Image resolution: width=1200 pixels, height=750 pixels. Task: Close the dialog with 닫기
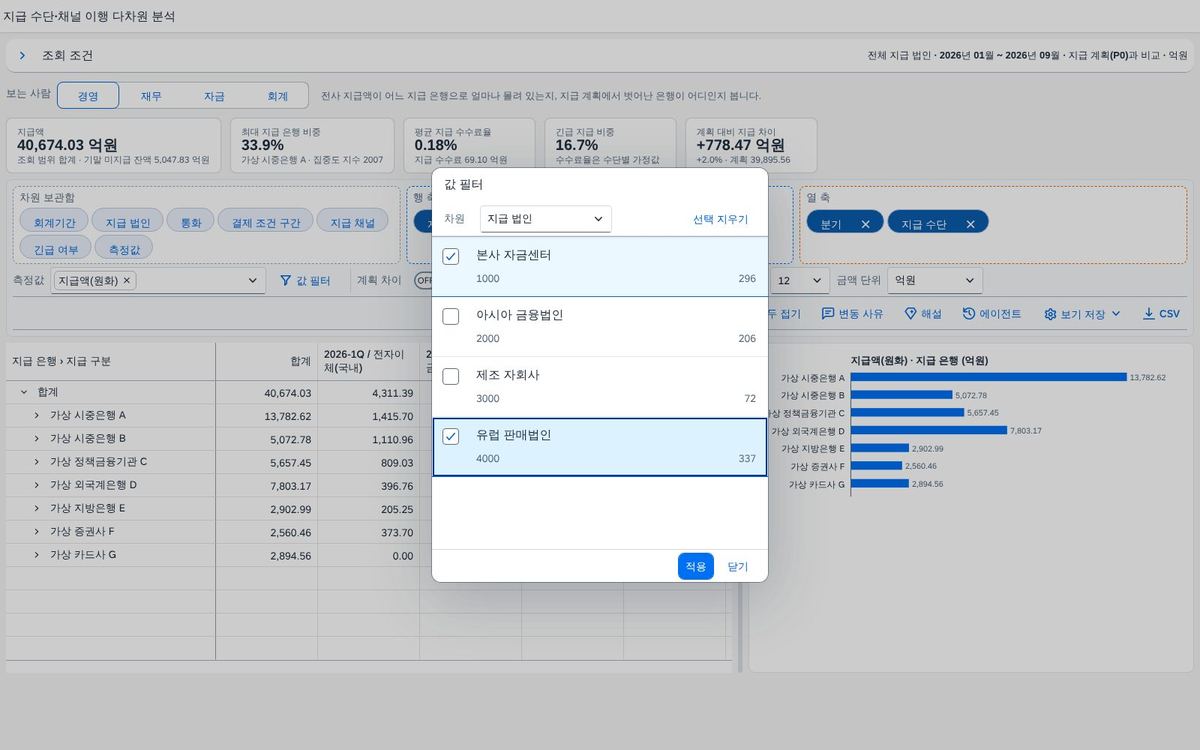738,566
